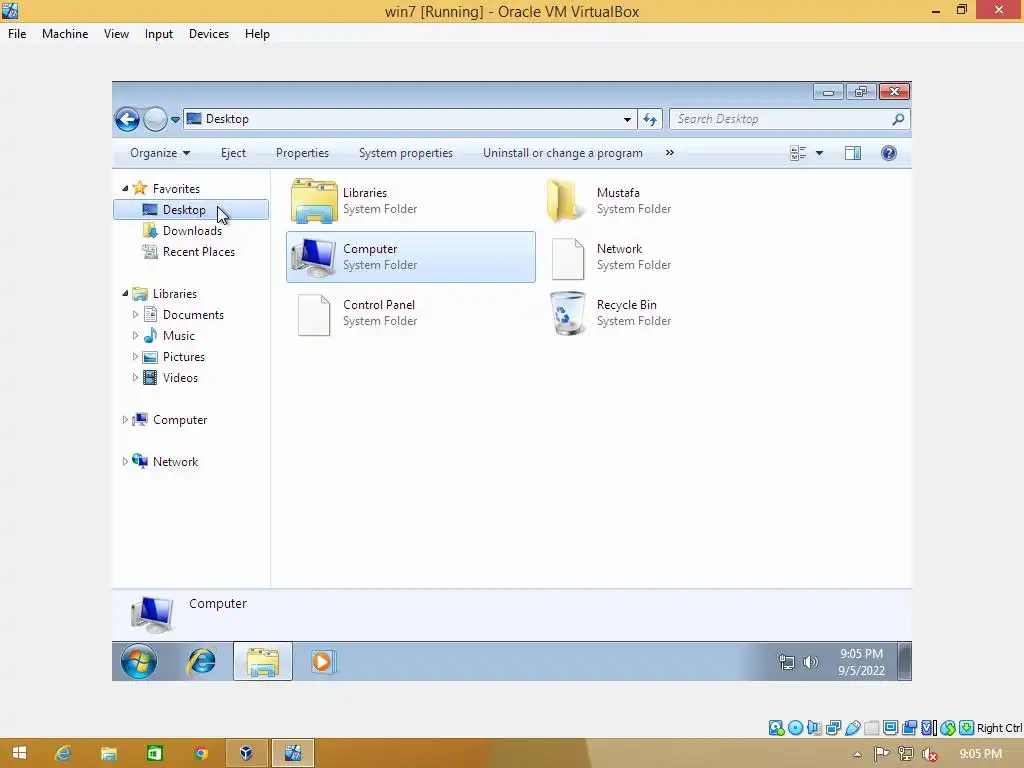
Task: Open the address bar history dropdown arrow
Action: point(627,120)
